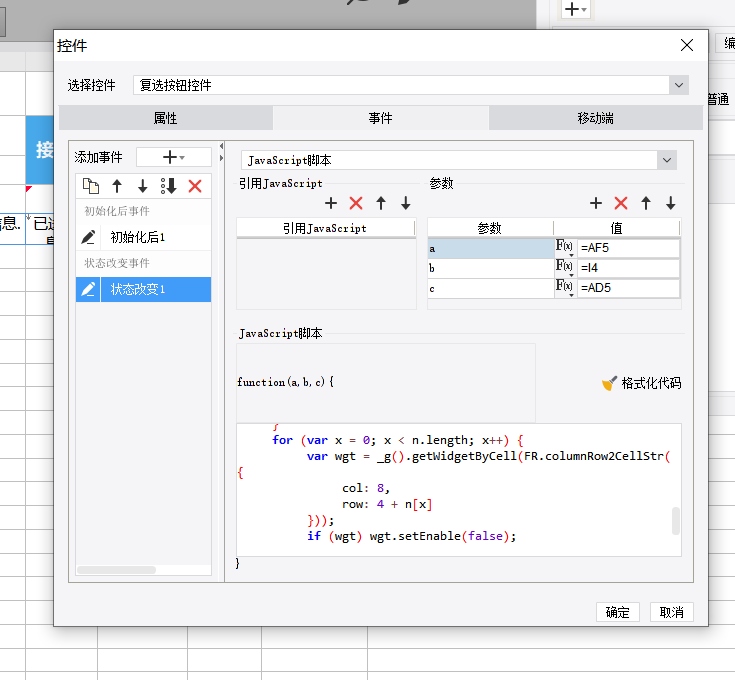The width and height of the screenshot is (735, 680).
Task: Add a referenced JavaScript with plus icon
Action: [331, 203]
